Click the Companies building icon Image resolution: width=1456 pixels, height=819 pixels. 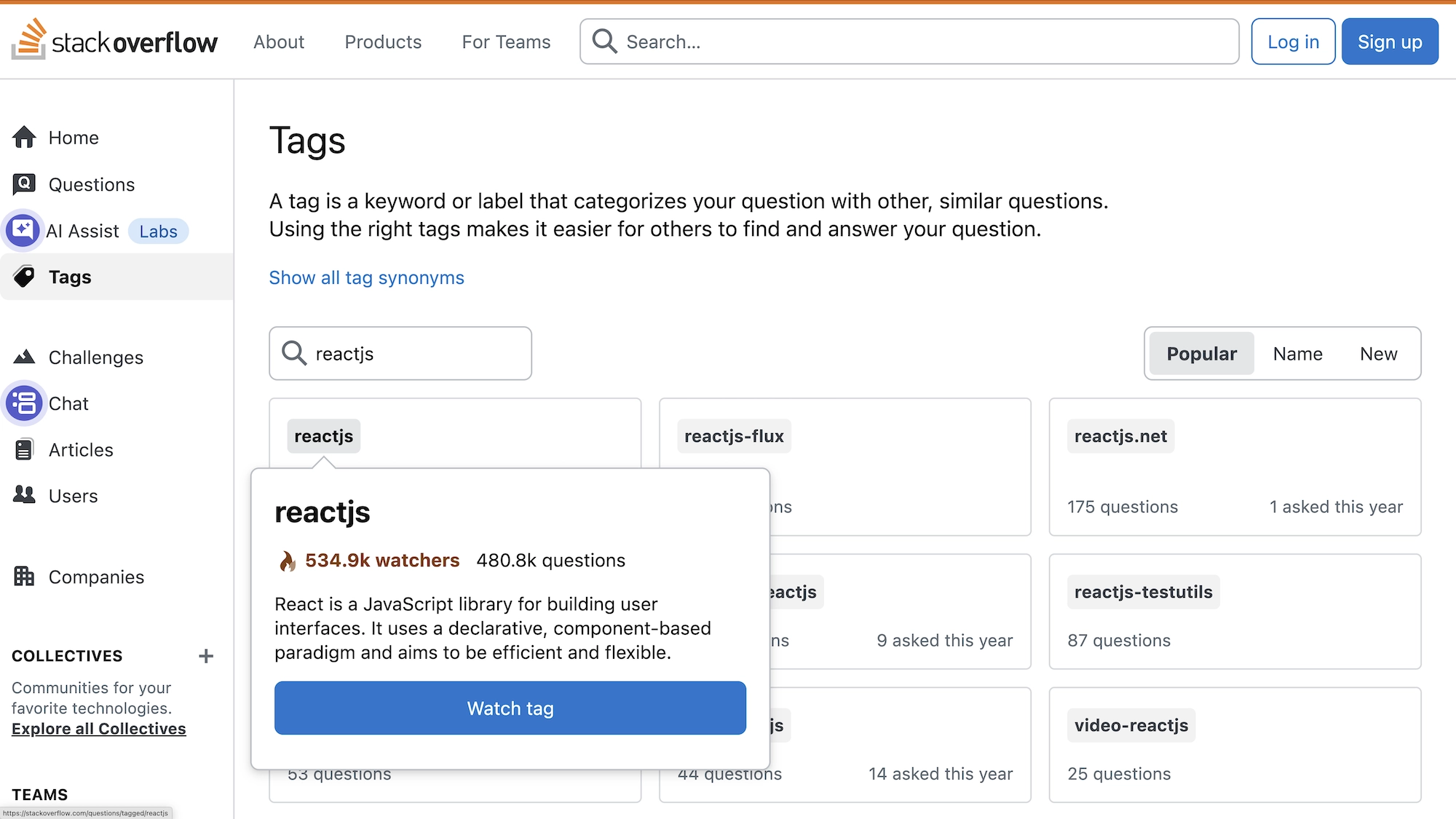(24, 577)
